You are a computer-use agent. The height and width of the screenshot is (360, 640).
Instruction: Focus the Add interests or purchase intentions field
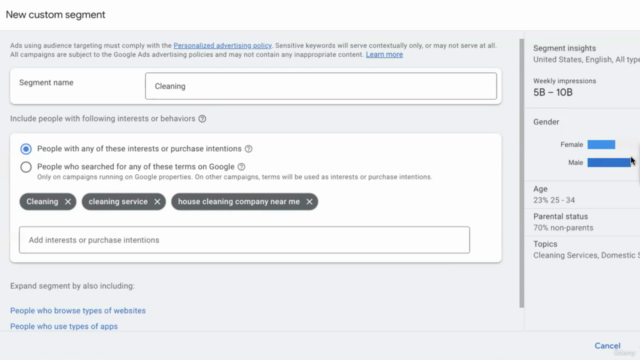244,240
